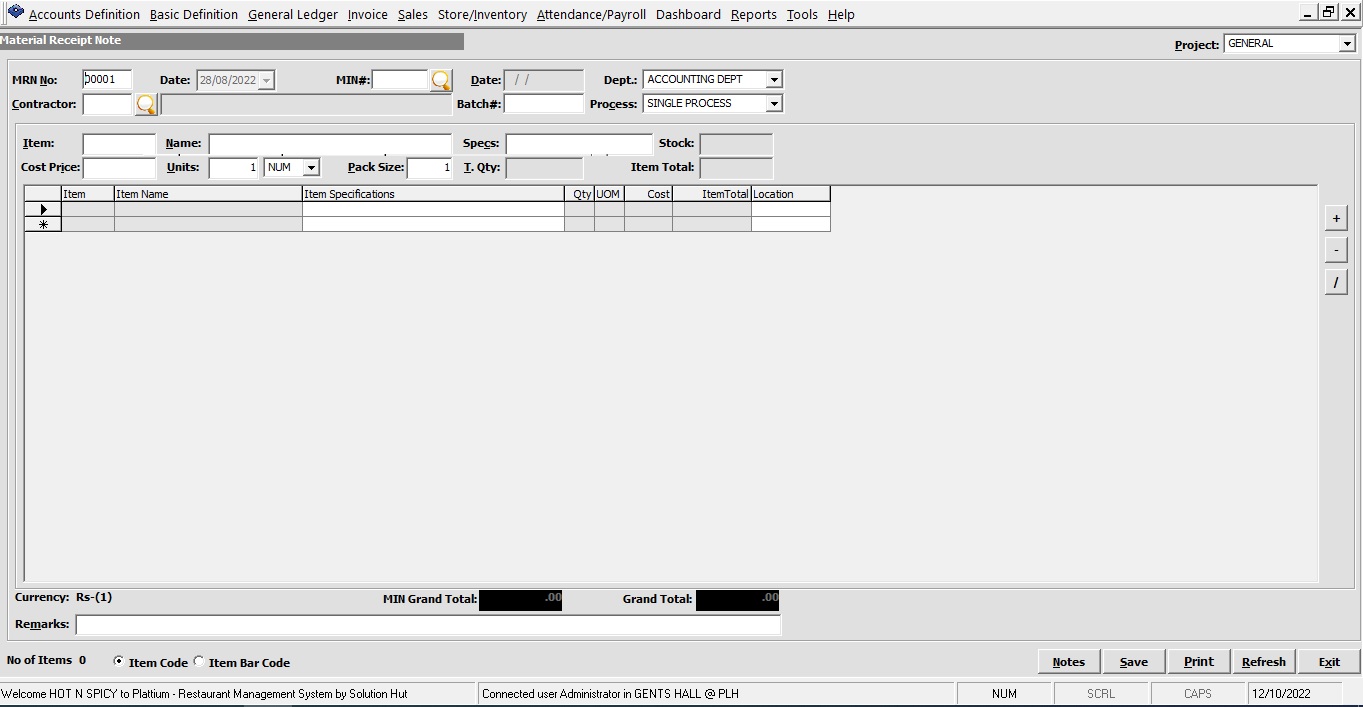Open the Store/Inventory menu
Image resolution: width=1363 pixels, height=707 pixels.
[x=482, y=15]
